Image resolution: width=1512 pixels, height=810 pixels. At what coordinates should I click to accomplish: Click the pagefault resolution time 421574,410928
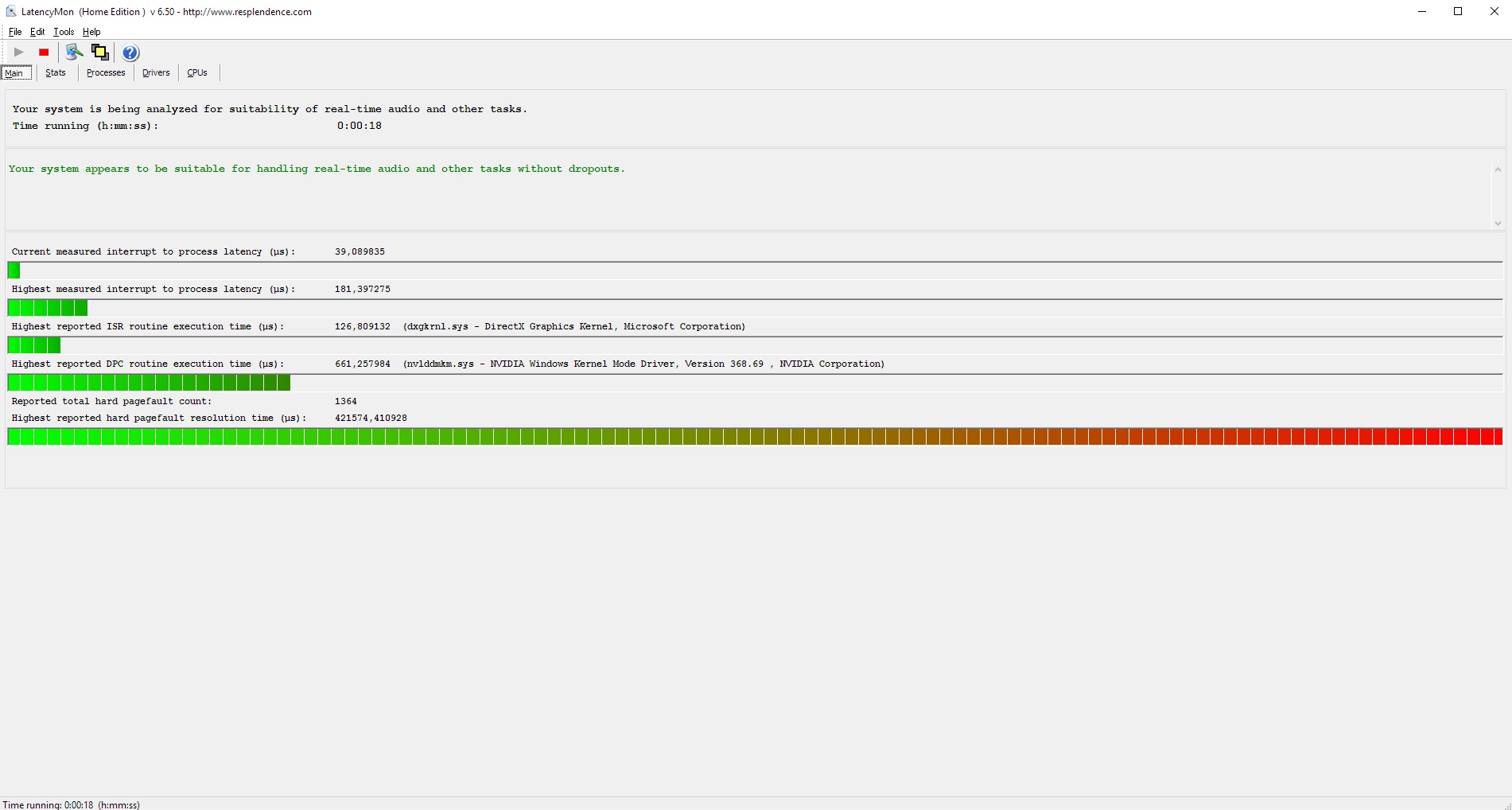pyautogui.click(x=371, y=418)
